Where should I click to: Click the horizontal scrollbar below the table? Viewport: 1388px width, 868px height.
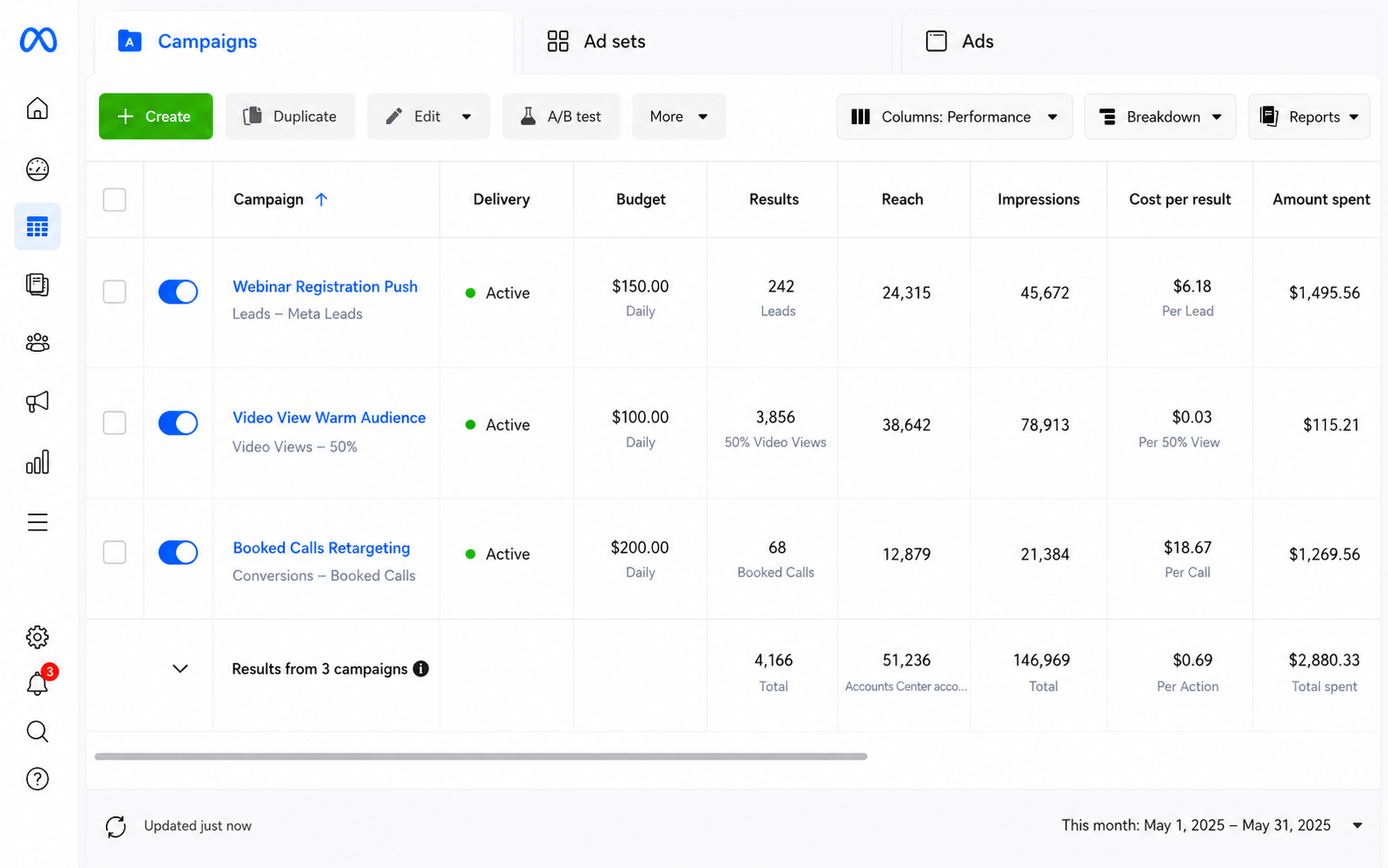pos(480,756)
